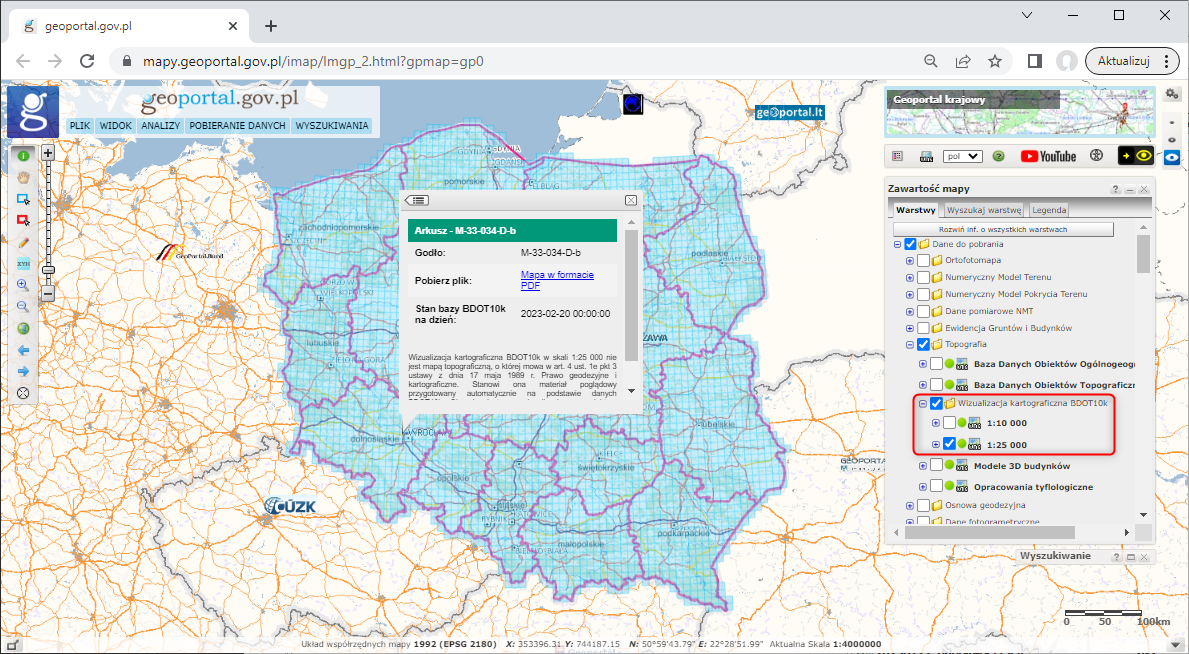The width and height of the screenshot is (1189, 654).
Task: Collapse the Topografia tree node
Action: click(x=910, y=343)
